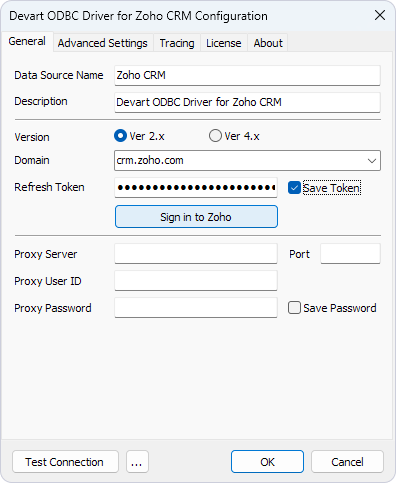Expand the Domain dropdown arrow
Viewport: 396px width, 483px height.
coord(372,161)
